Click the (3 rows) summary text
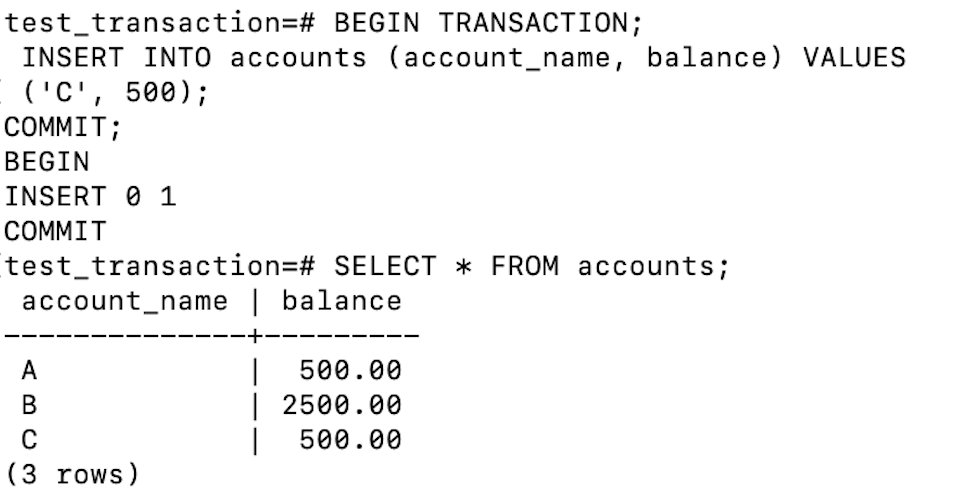Image resolution: width=974 pixels, height=494 pixels. [x=73, y=475]
